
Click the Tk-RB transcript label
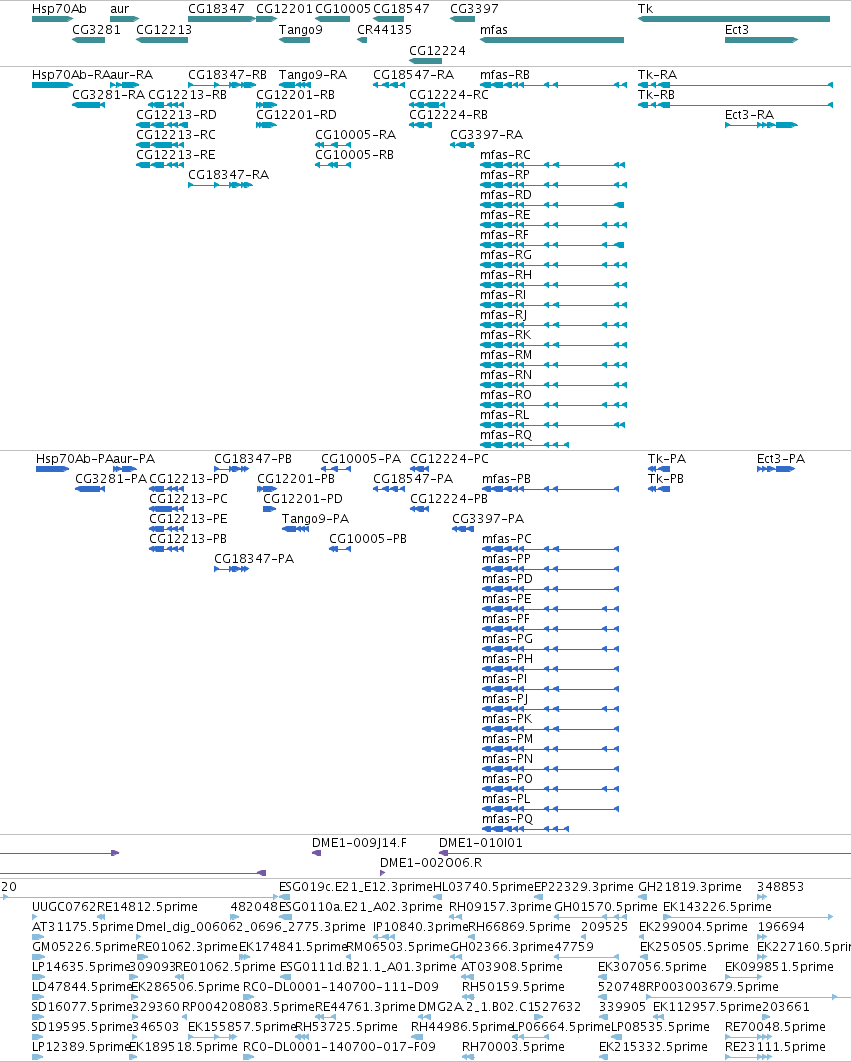tap(656, 95)
